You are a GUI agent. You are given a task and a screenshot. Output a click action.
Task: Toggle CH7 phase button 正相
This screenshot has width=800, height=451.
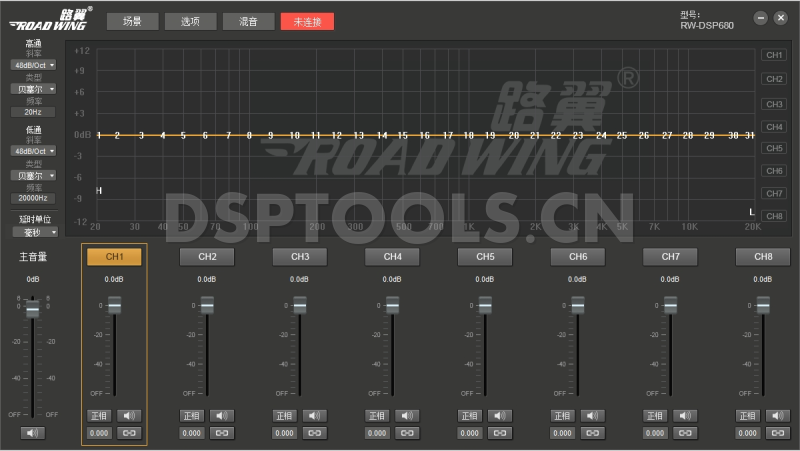(655, 416)
